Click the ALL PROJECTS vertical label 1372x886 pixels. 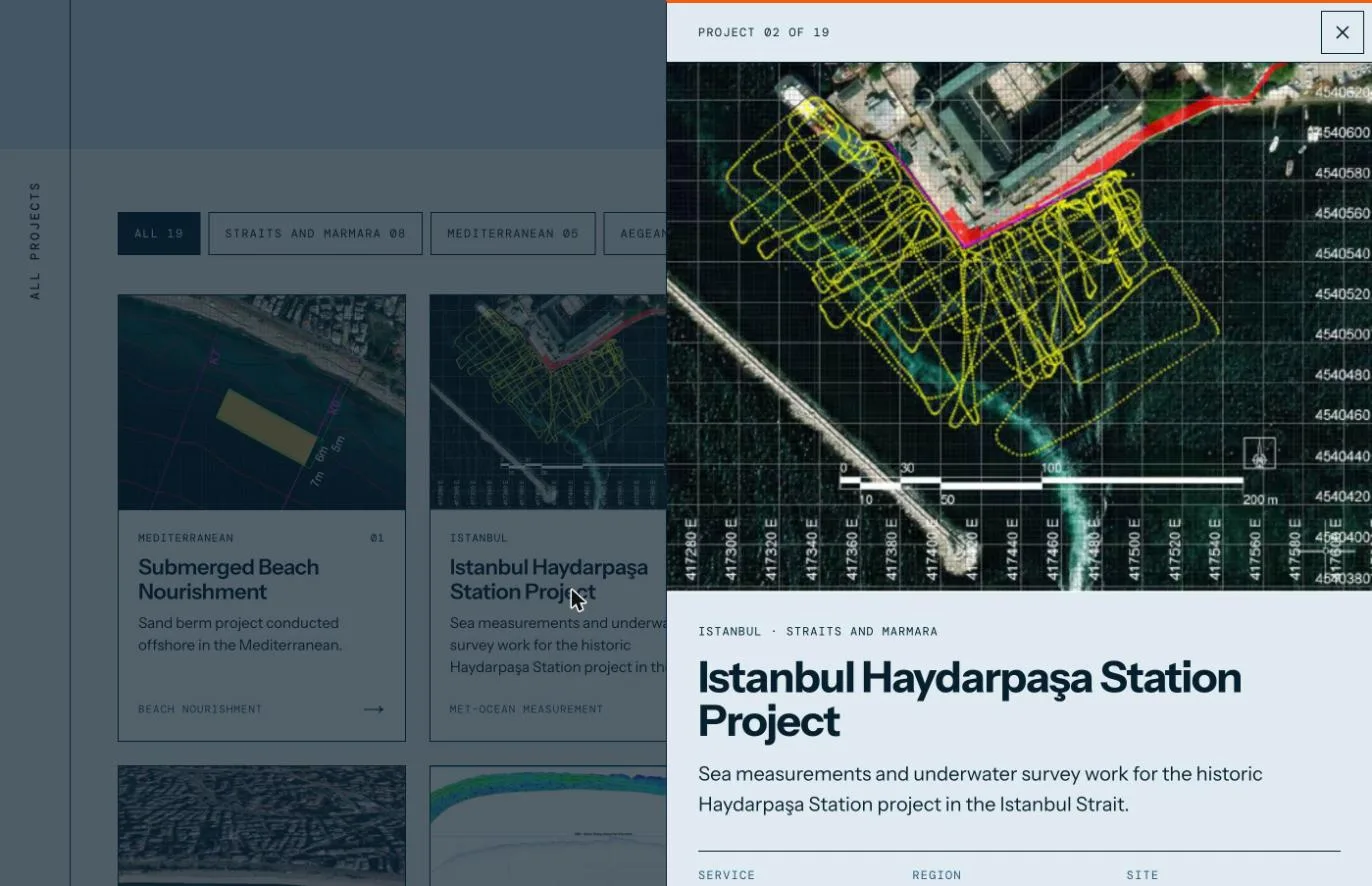(x=35, y=240)
